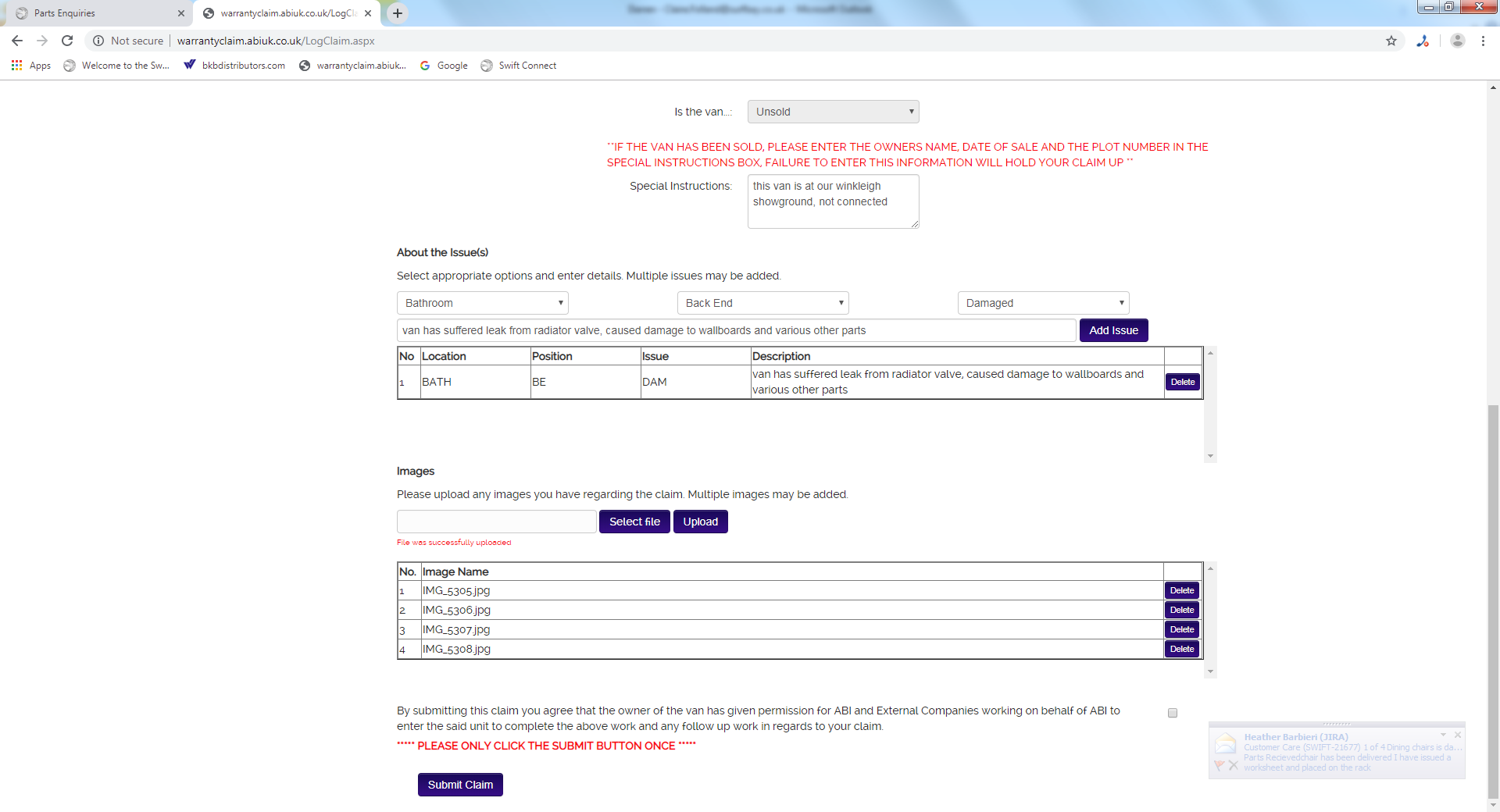Open the Google bookmark
Image resolution: width=1500 pixels, height=812 pixels.
tap(444, 66)
